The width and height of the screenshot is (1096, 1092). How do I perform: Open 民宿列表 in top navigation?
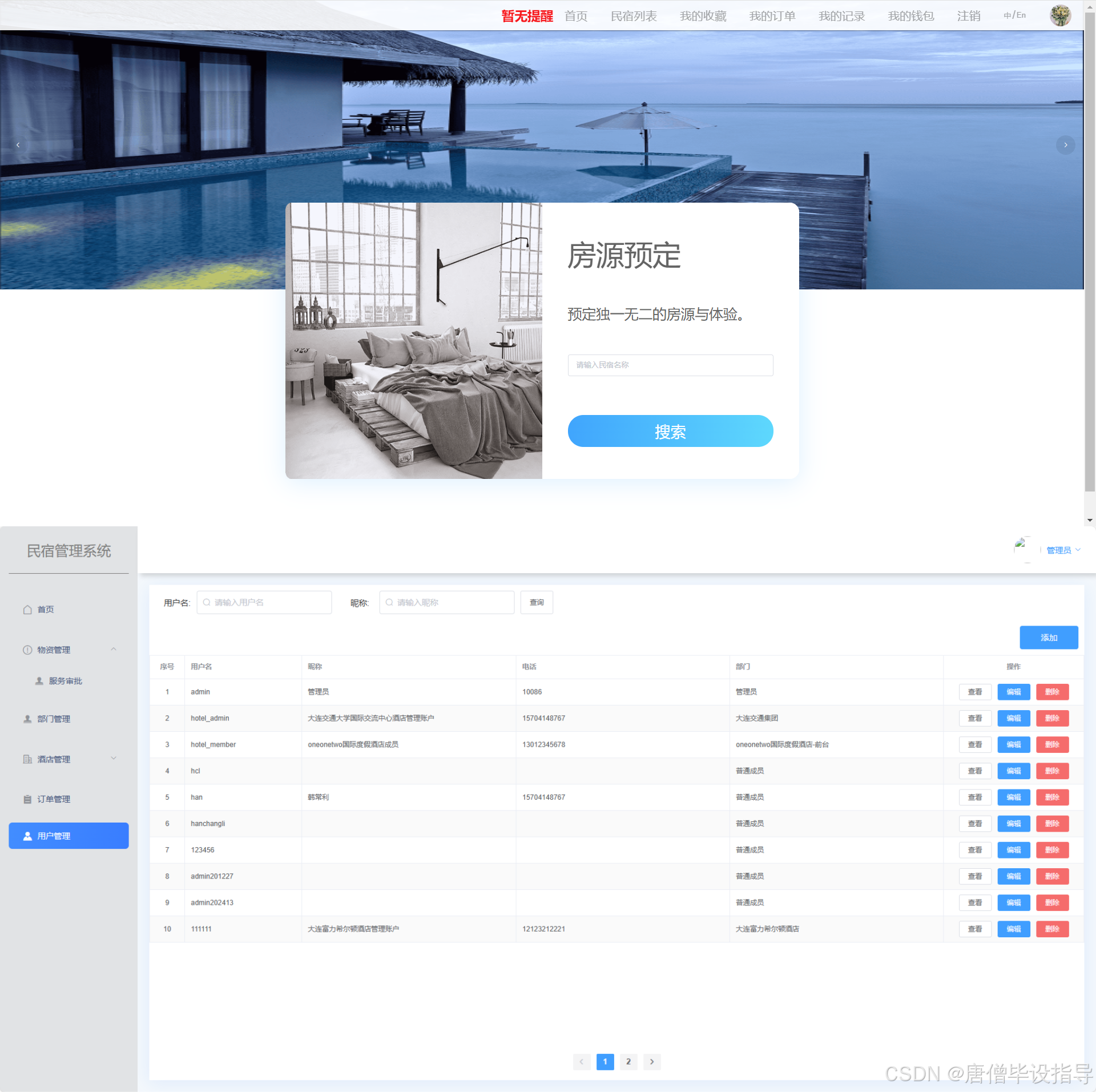[634, 16]
